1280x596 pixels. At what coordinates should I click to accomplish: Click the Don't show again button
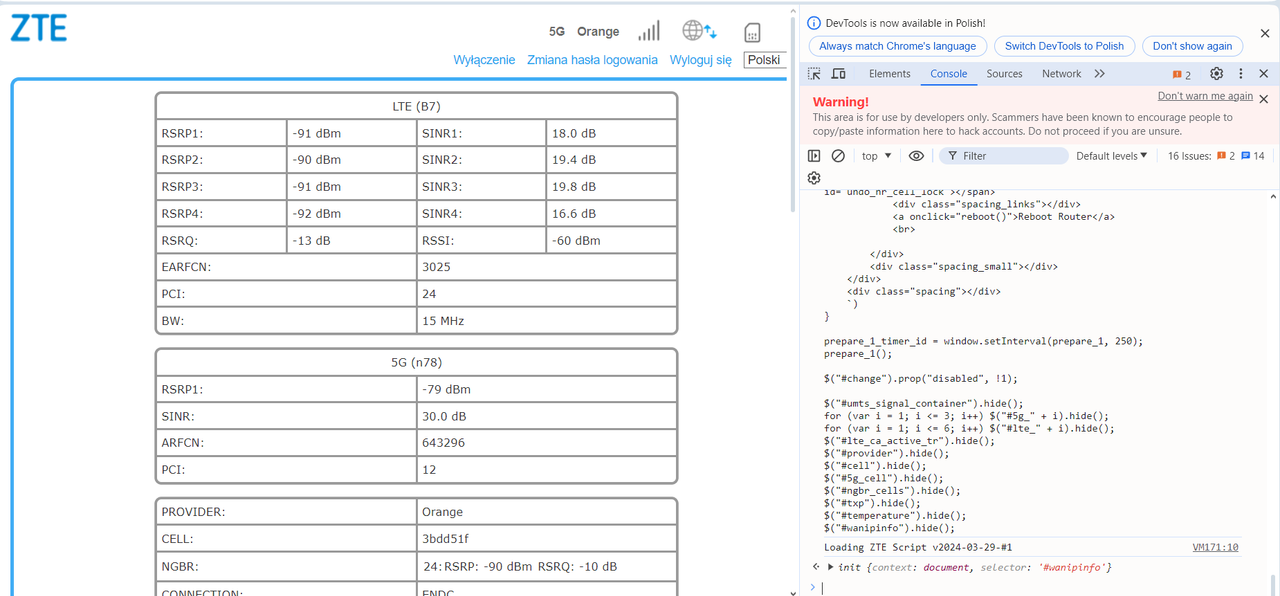pos(1192,46)
